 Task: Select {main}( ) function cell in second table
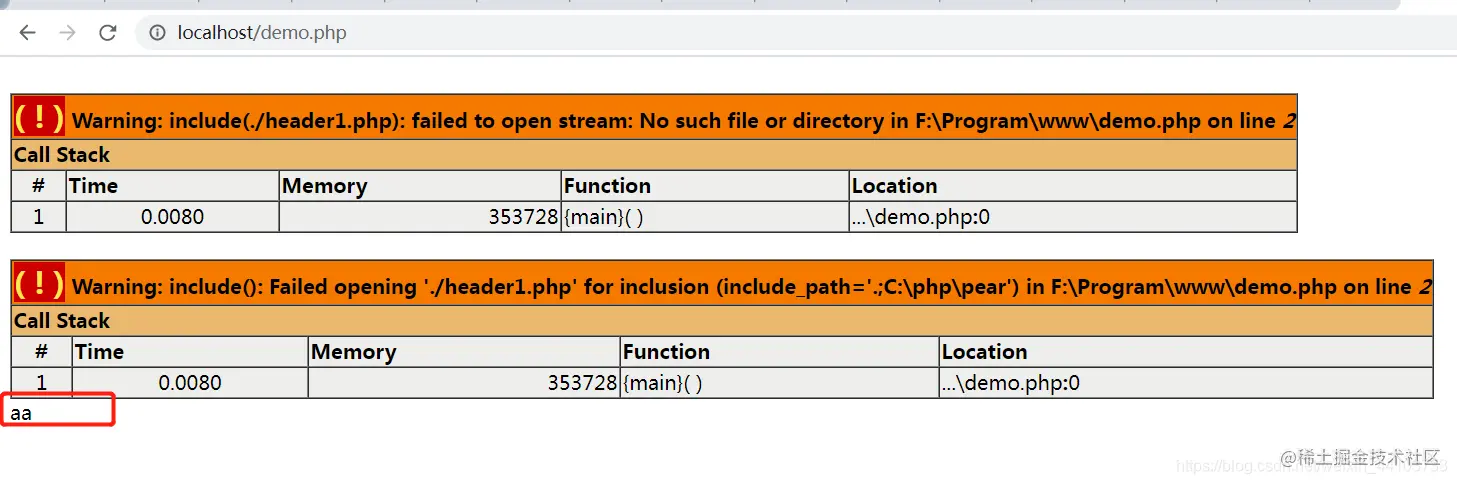[x=662, y=383]
